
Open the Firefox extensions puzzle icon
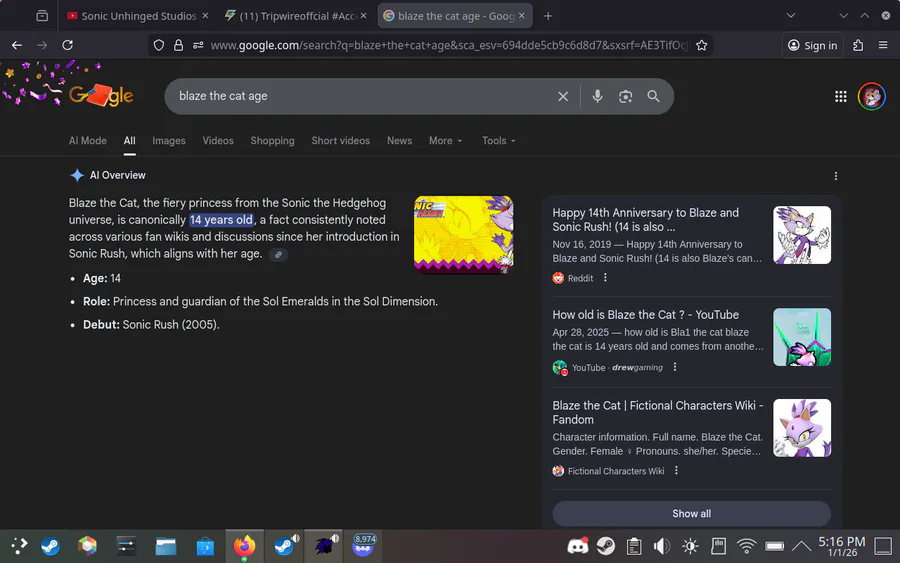click(x=858, y=45)
